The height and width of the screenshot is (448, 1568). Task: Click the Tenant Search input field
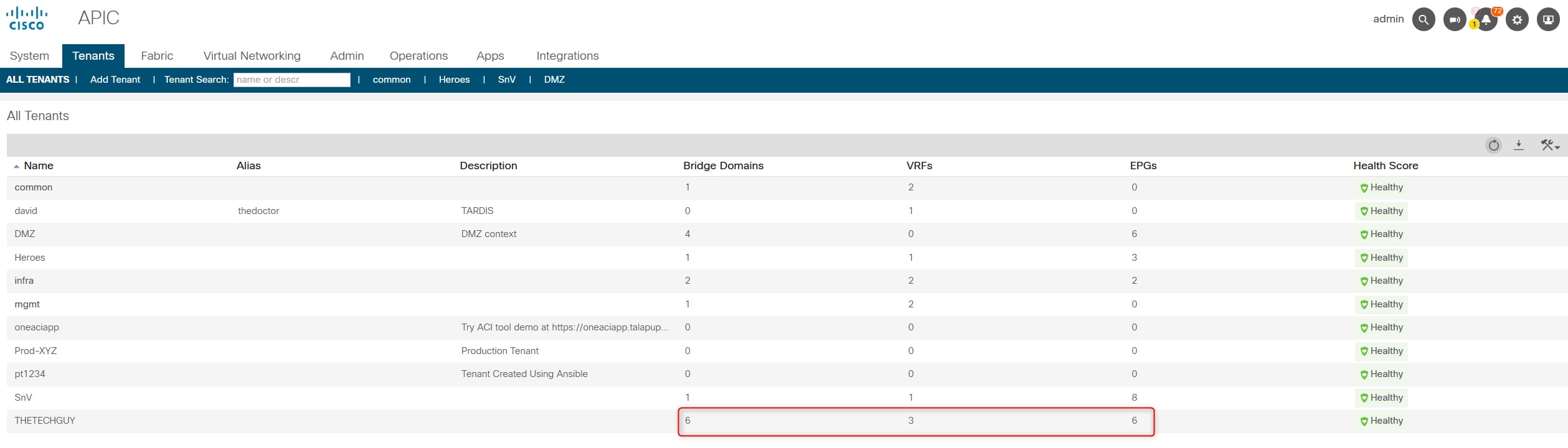pyautogui.click(x=291, y=80)
